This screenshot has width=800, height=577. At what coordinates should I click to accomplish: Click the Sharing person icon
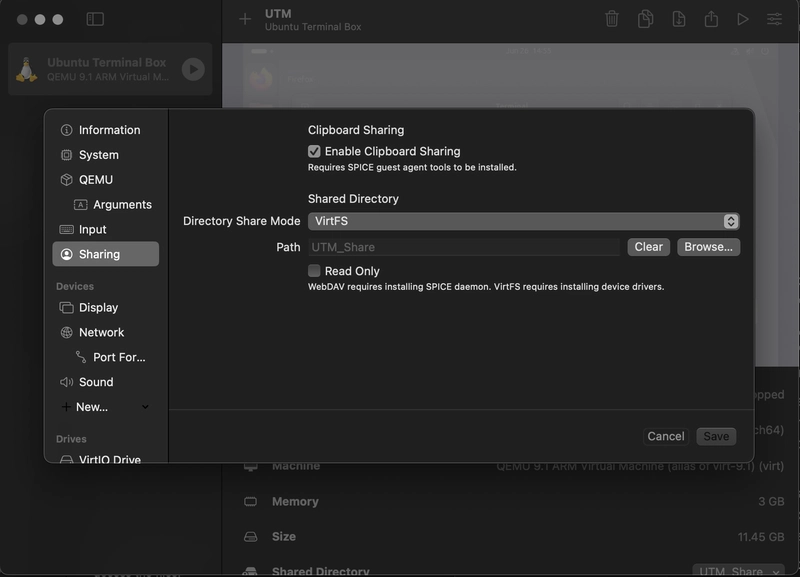tap(66, 254)
